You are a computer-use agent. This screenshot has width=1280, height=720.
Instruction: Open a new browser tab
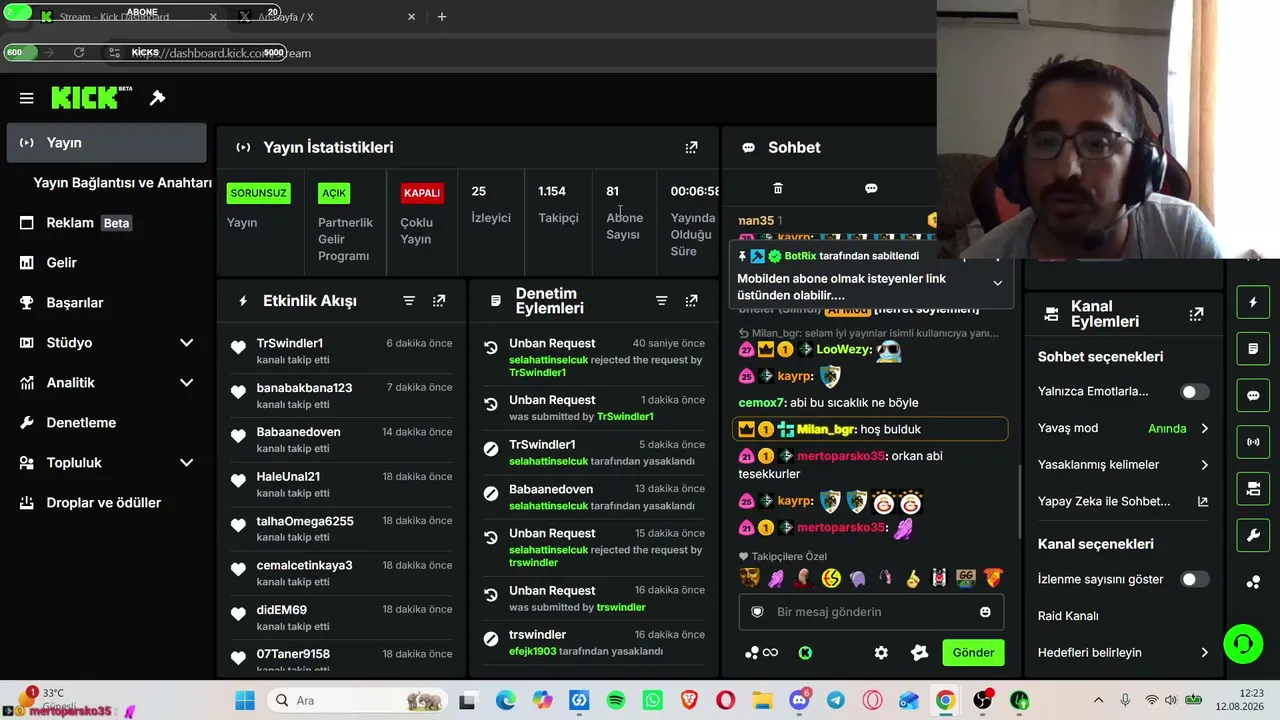point(442,17)
